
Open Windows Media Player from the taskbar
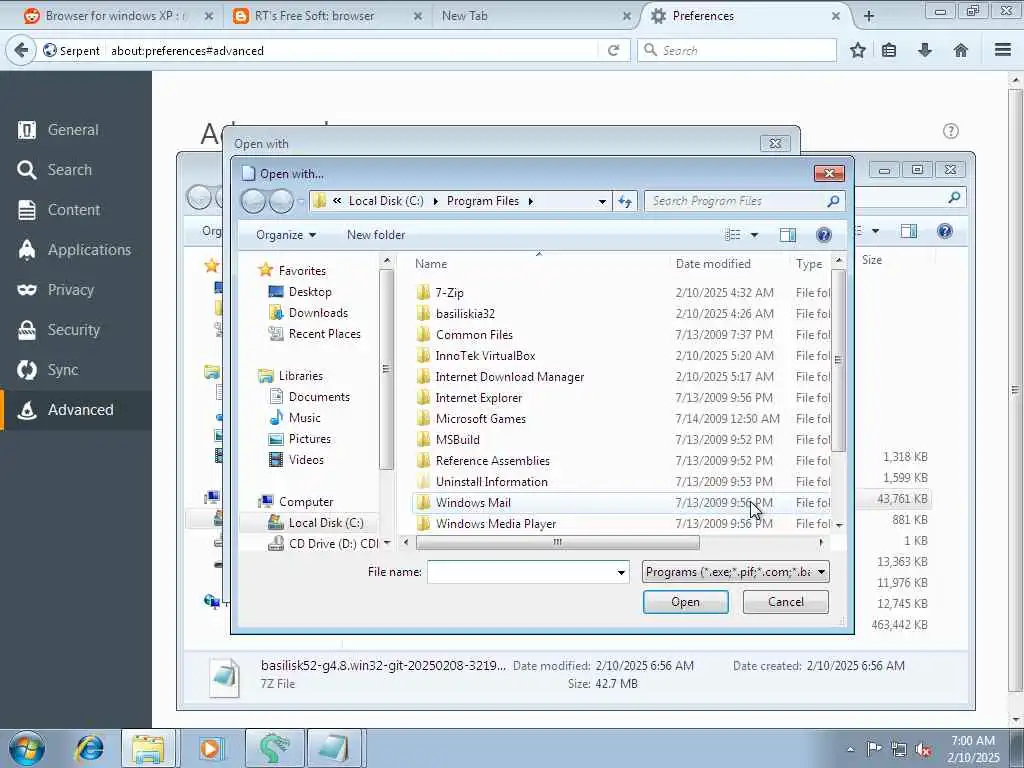click(211, 748)
